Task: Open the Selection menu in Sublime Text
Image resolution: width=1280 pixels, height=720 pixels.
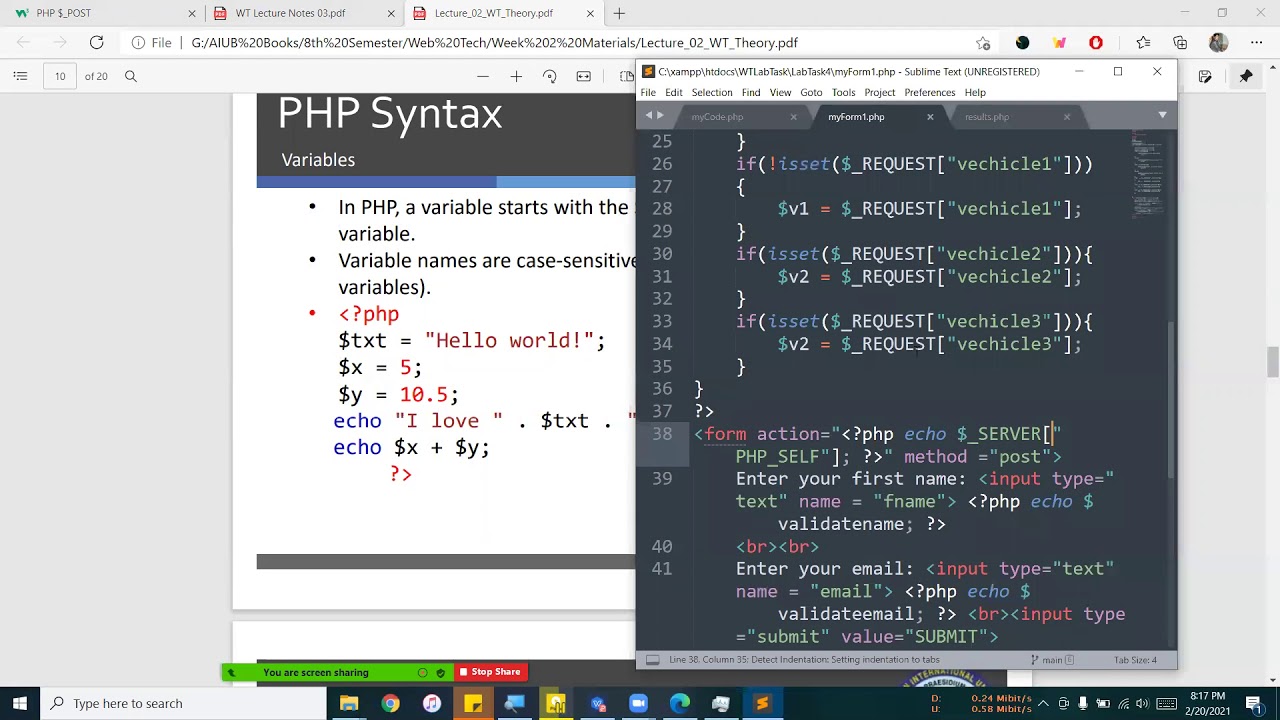Action: click(x=712, y=92)
